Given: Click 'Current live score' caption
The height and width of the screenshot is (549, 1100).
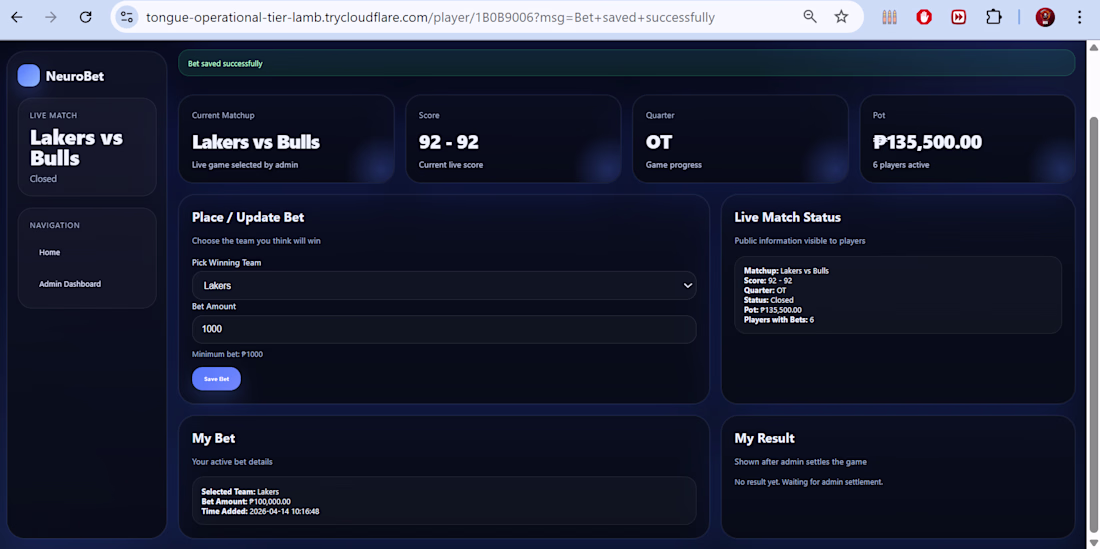Looking at the screenshot, I should click(x=450, y=165).
